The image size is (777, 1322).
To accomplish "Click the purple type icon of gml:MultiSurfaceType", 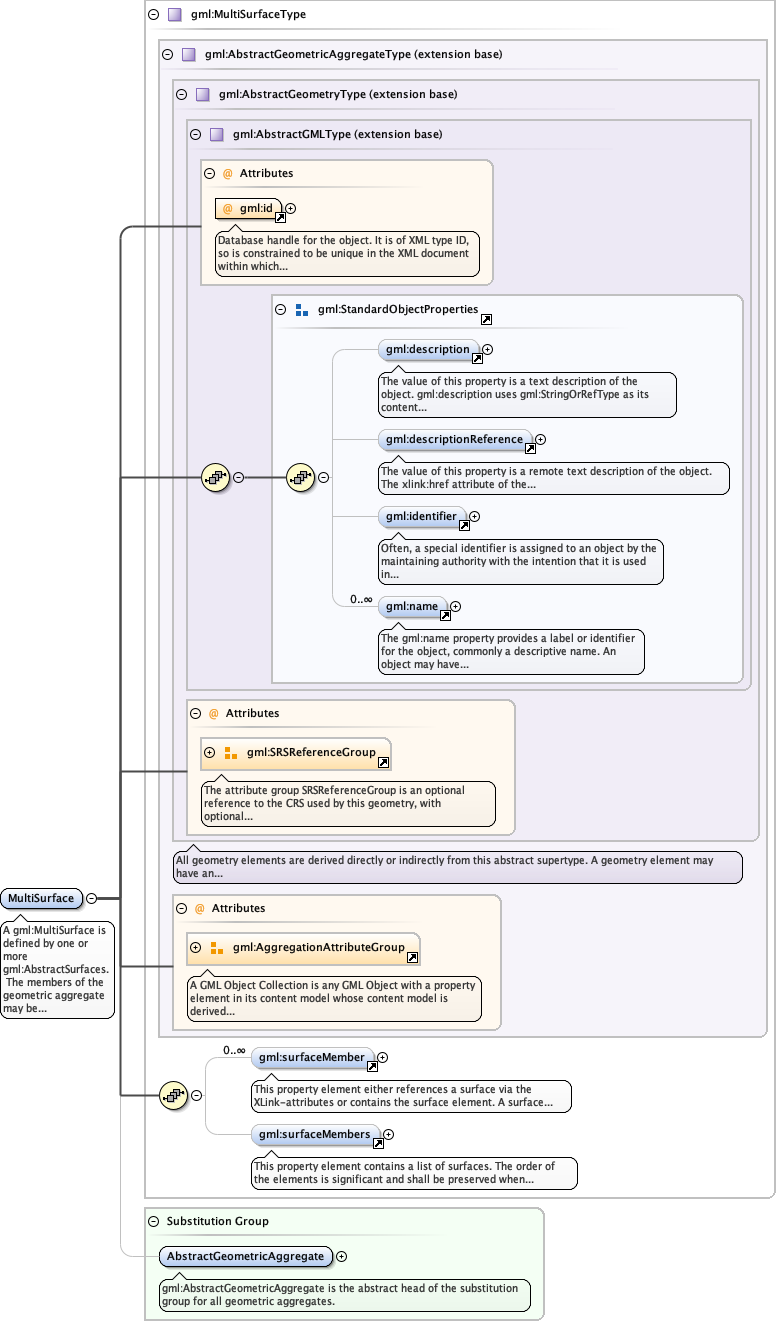I will coord(175,15).
